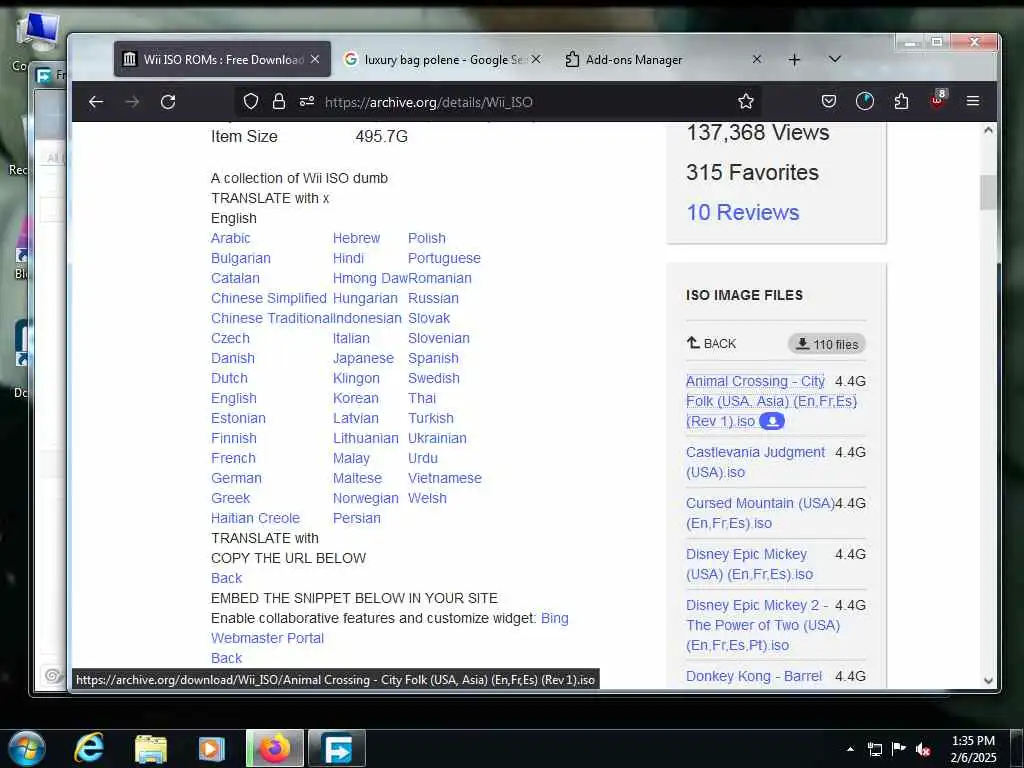Open Bing Webmaster Portal link
This screenshot has width=1024, height=768.
pos(389,628)
